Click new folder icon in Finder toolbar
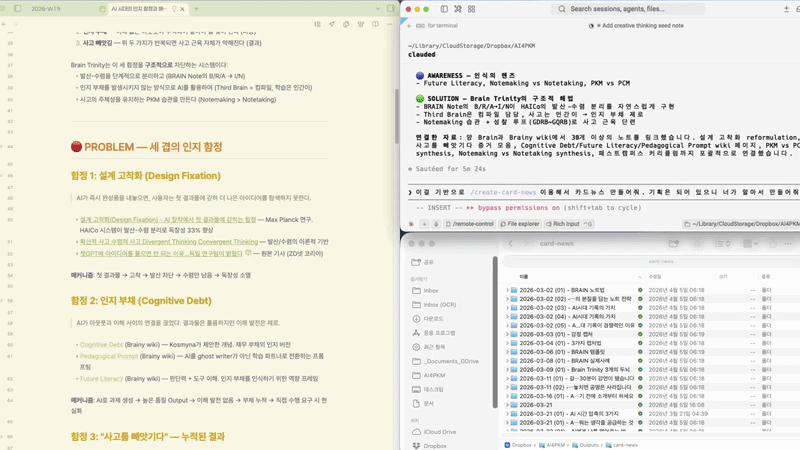The width and height of the screenshot is (800, 450). (x=673, y=244)
